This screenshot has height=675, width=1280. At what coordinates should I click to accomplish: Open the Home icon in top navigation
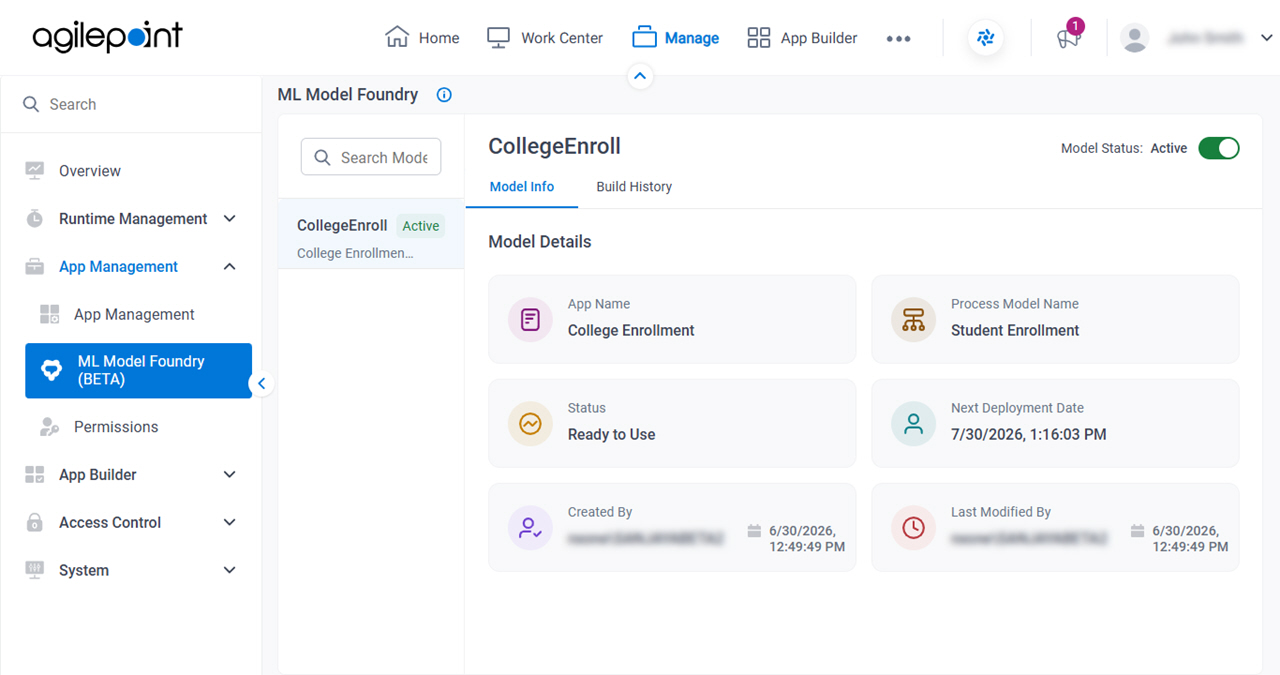397,37
